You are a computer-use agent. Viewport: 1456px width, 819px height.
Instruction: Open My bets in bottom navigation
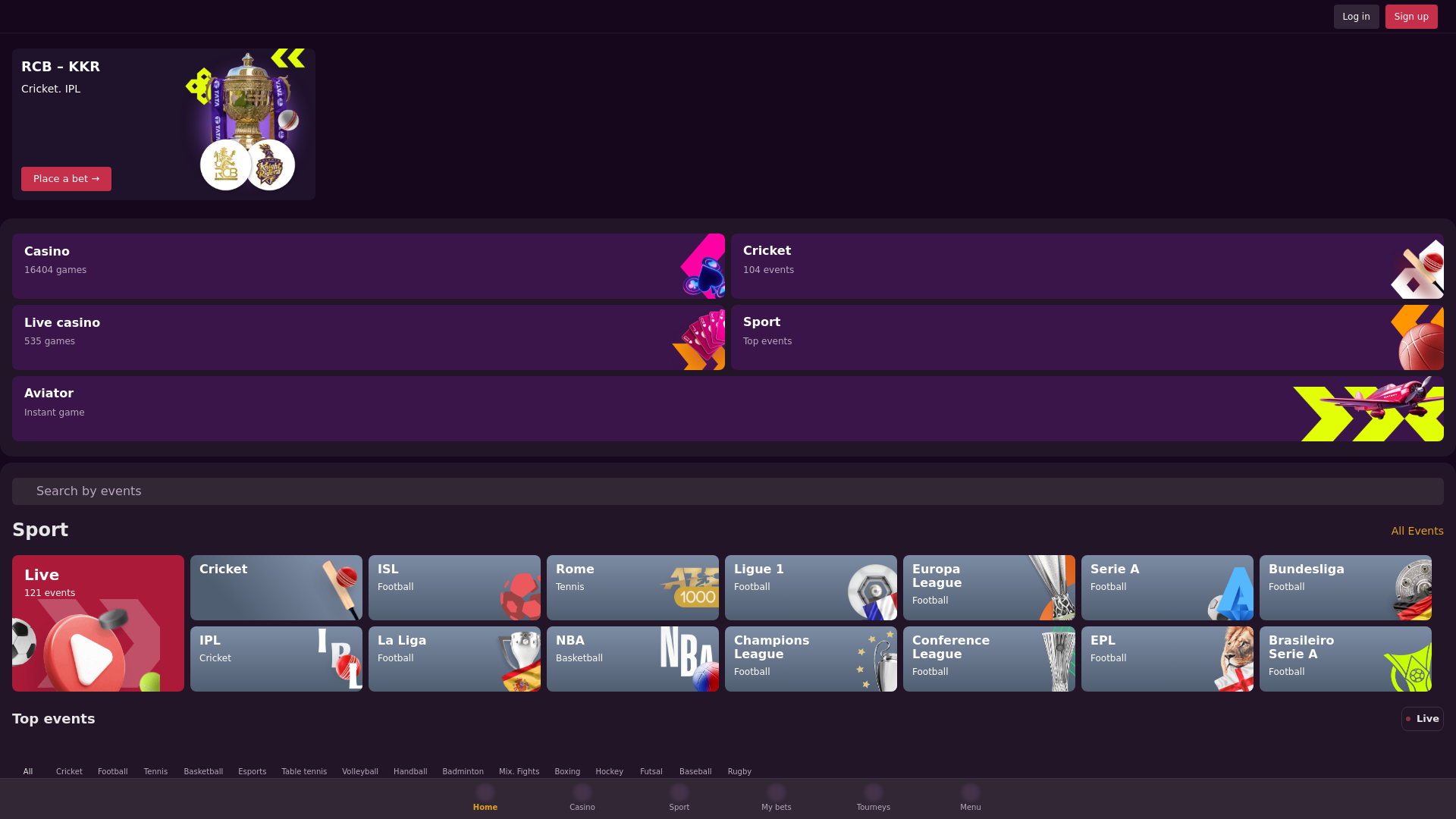(777, 799)
